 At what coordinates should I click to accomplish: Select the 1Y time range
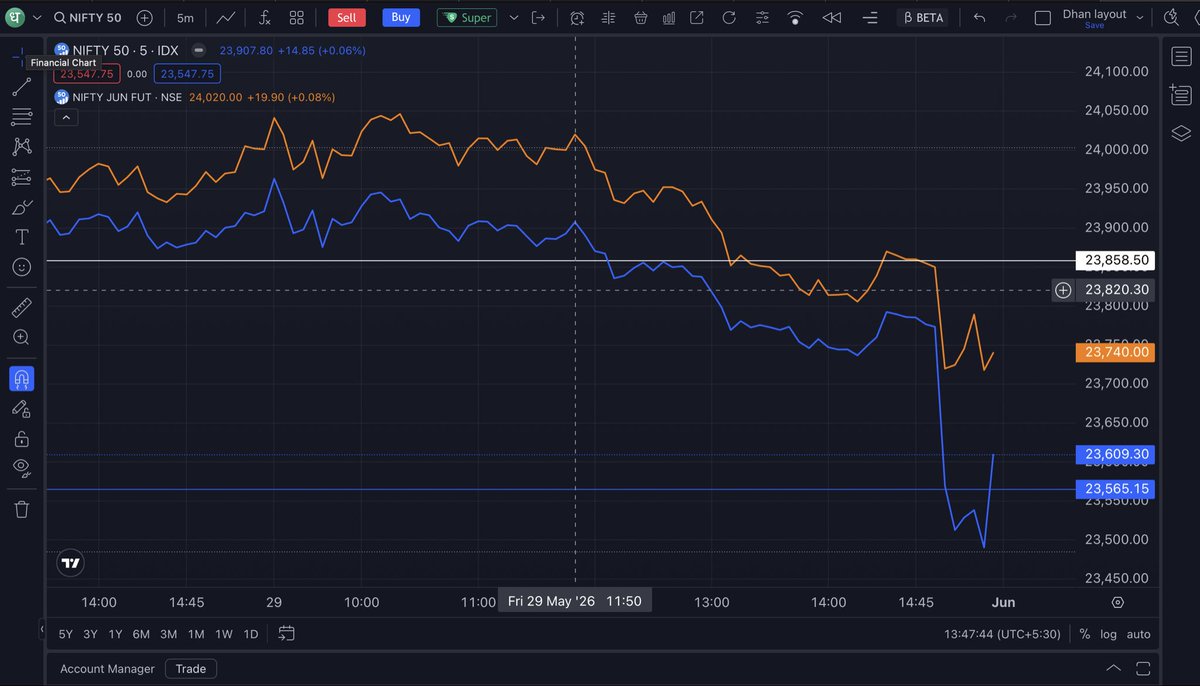[116, 634]
